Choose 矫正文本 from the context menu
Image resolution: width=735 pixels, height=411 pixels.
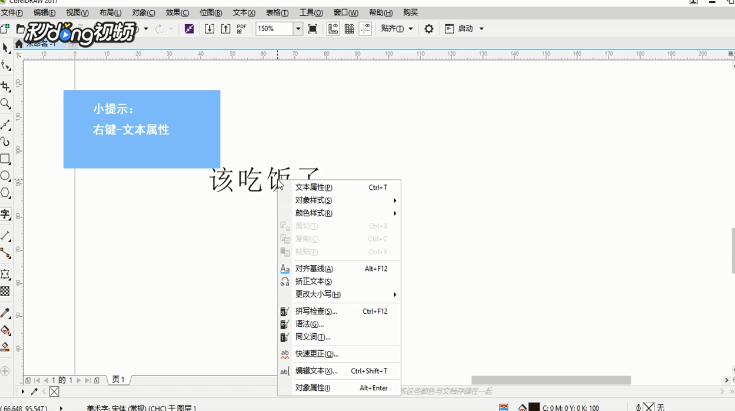click(339, 282)
